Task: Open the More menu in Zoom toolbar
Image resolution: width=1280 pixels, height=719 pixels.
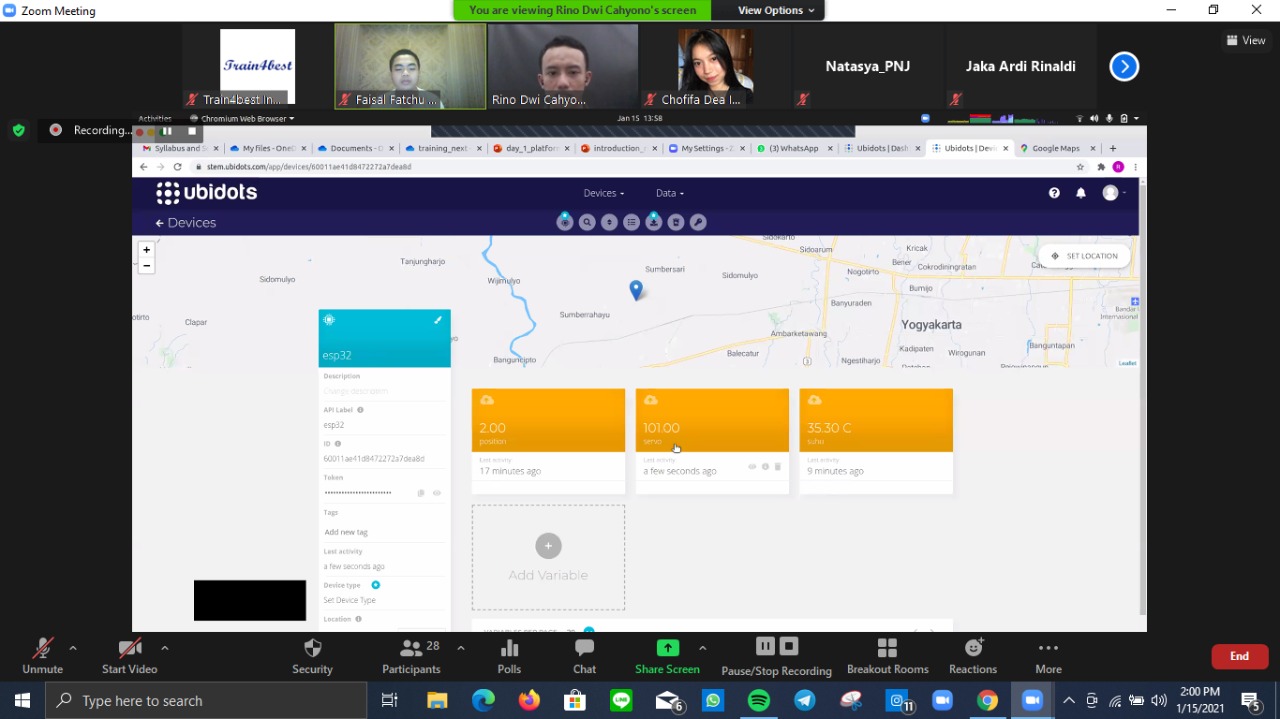Action: (1048, 656)
